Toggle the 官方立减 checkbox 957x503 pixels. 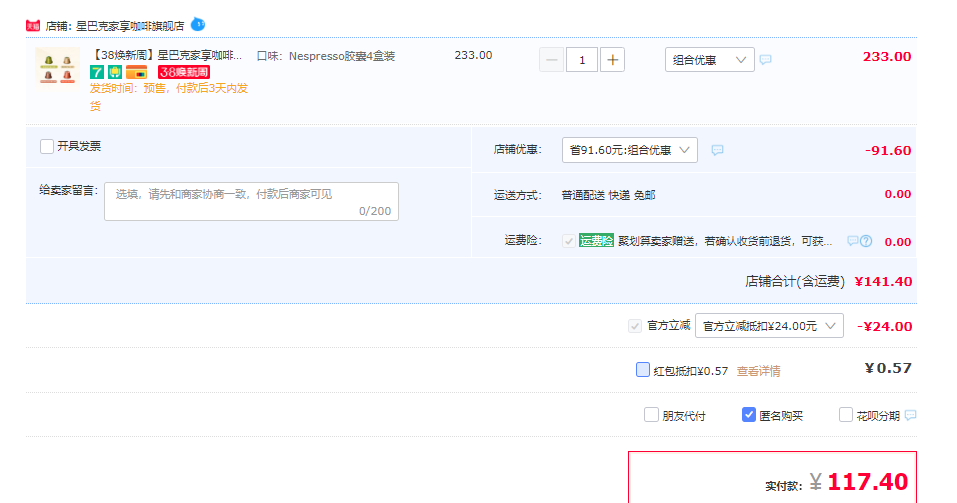(x=635, y=326)
